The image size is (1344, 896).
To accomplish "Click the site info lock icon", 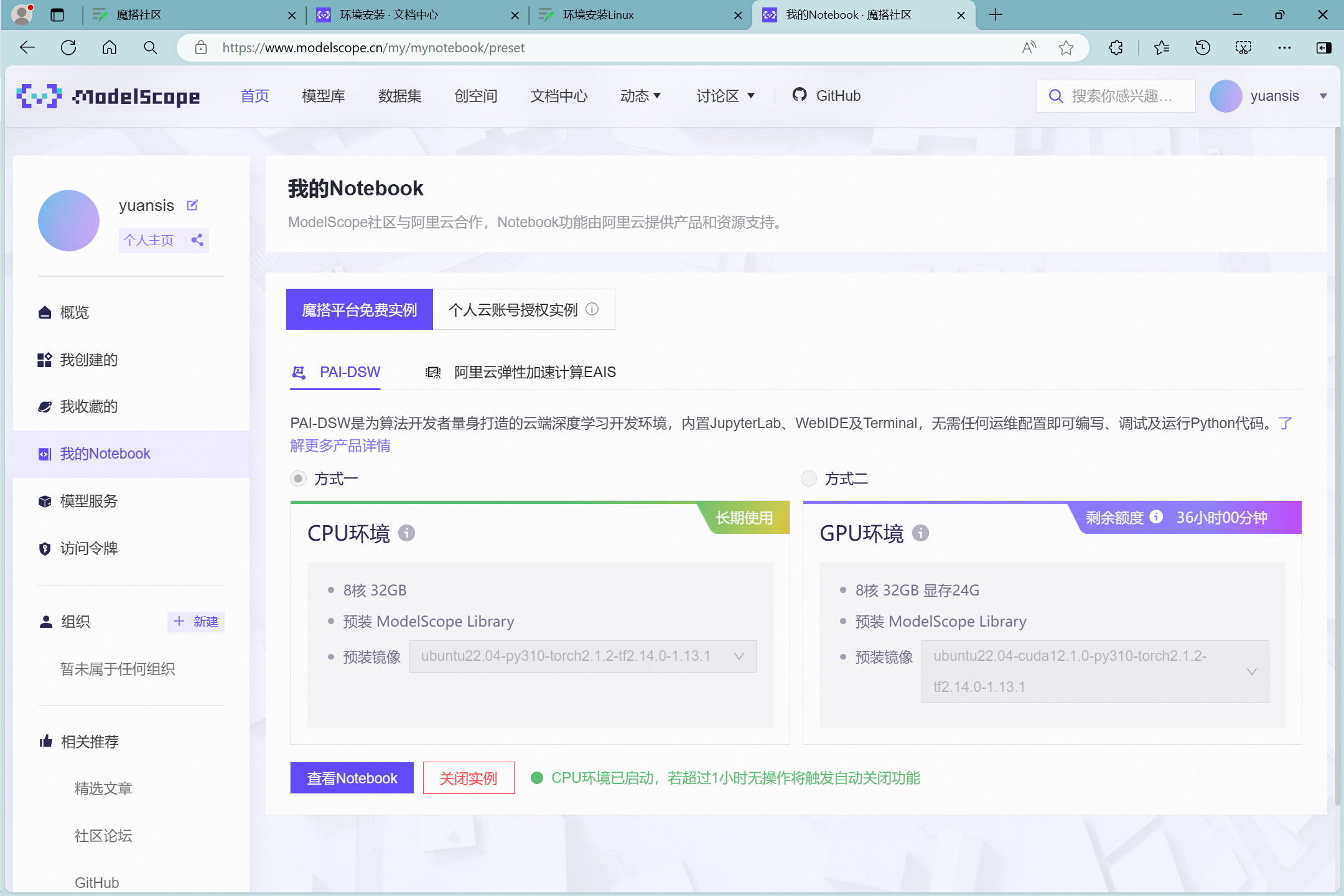I will point(200,47).
